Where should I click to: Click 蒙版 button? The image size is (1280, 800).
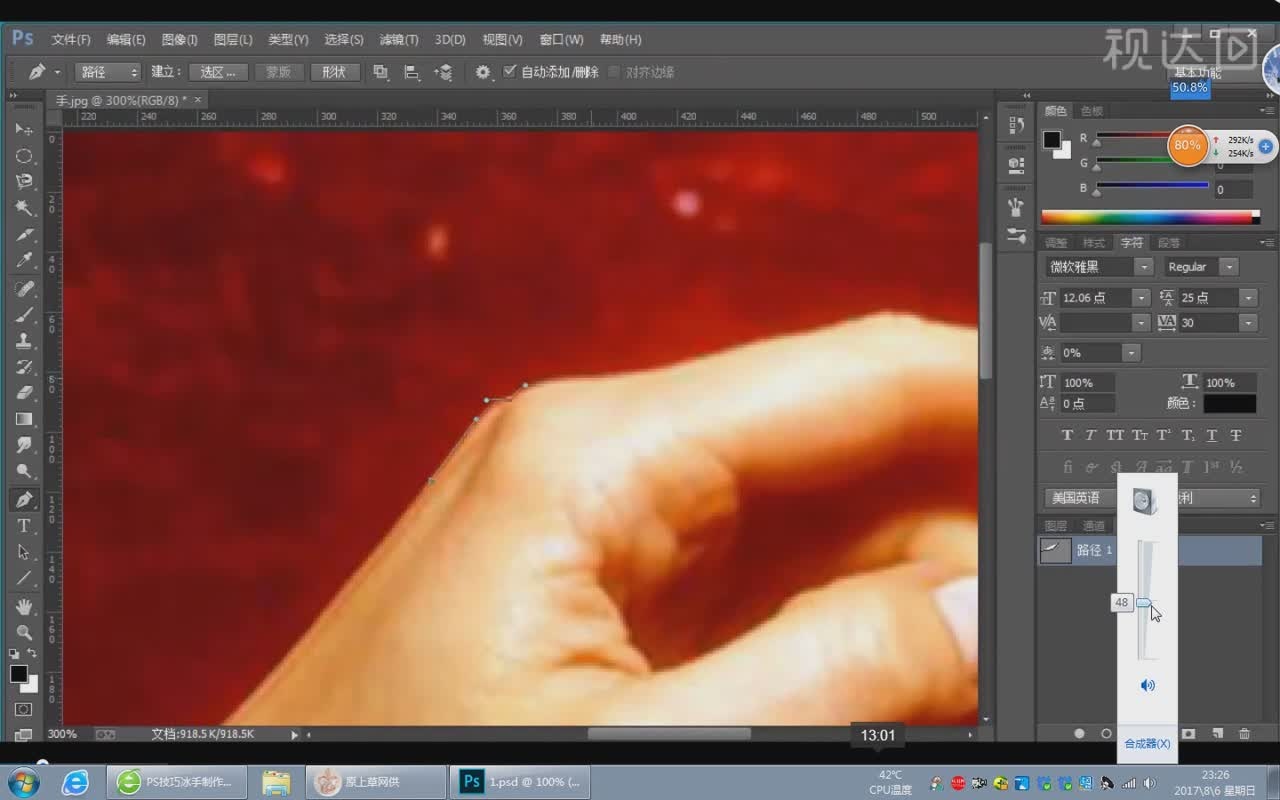point(279,72)
